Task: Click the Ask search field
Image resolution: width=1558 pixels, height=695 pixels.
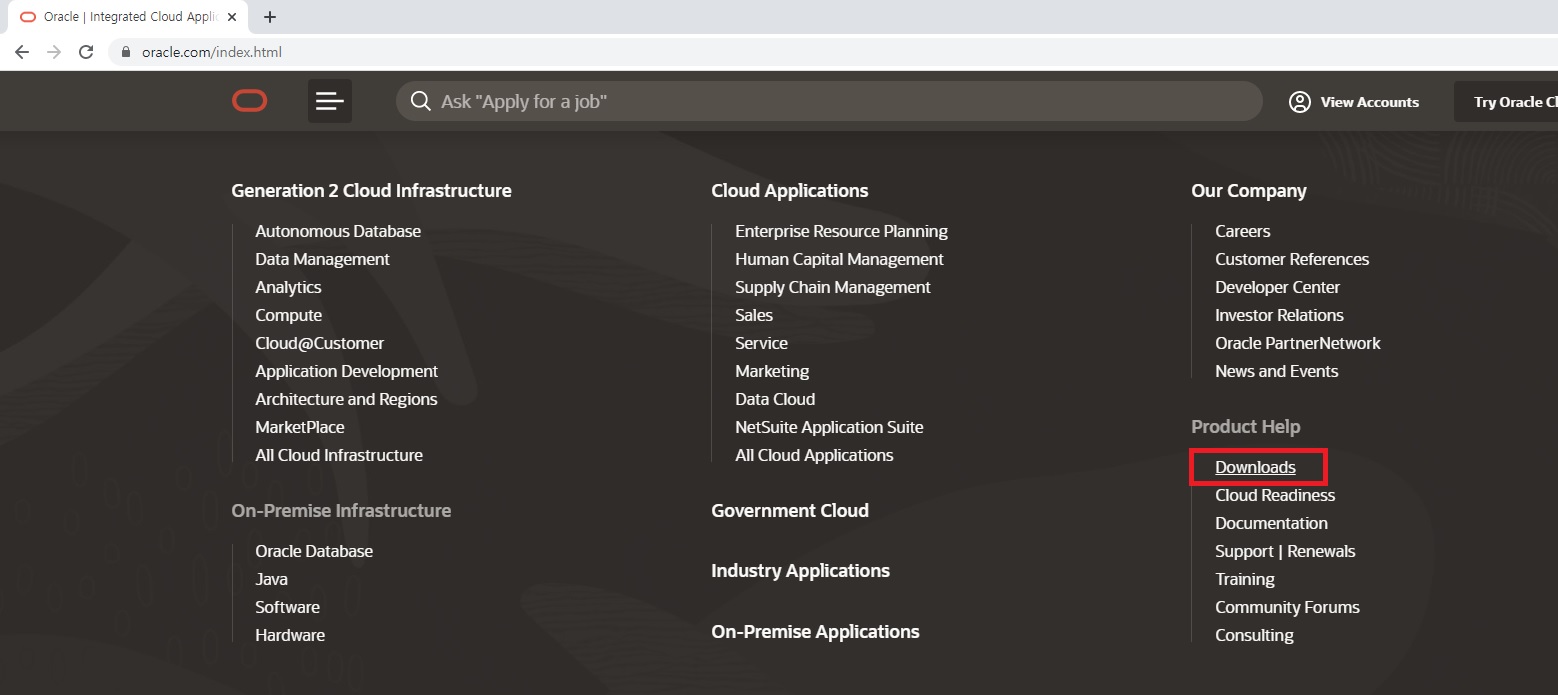Action: click(x=829, y=101)
